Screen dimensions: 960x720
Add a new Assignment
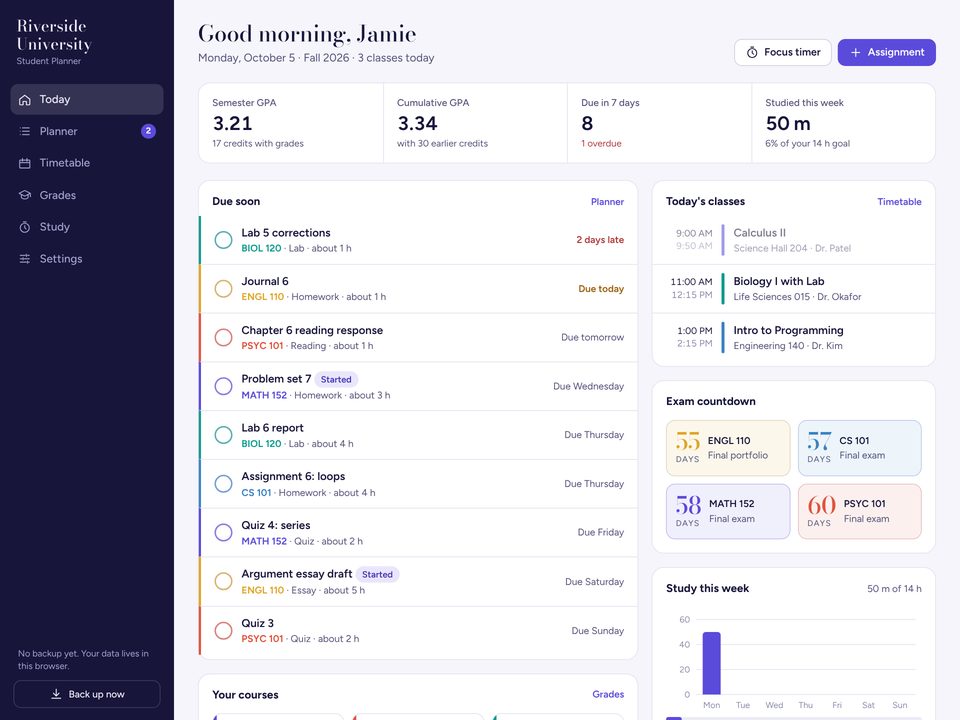point(887,53)
